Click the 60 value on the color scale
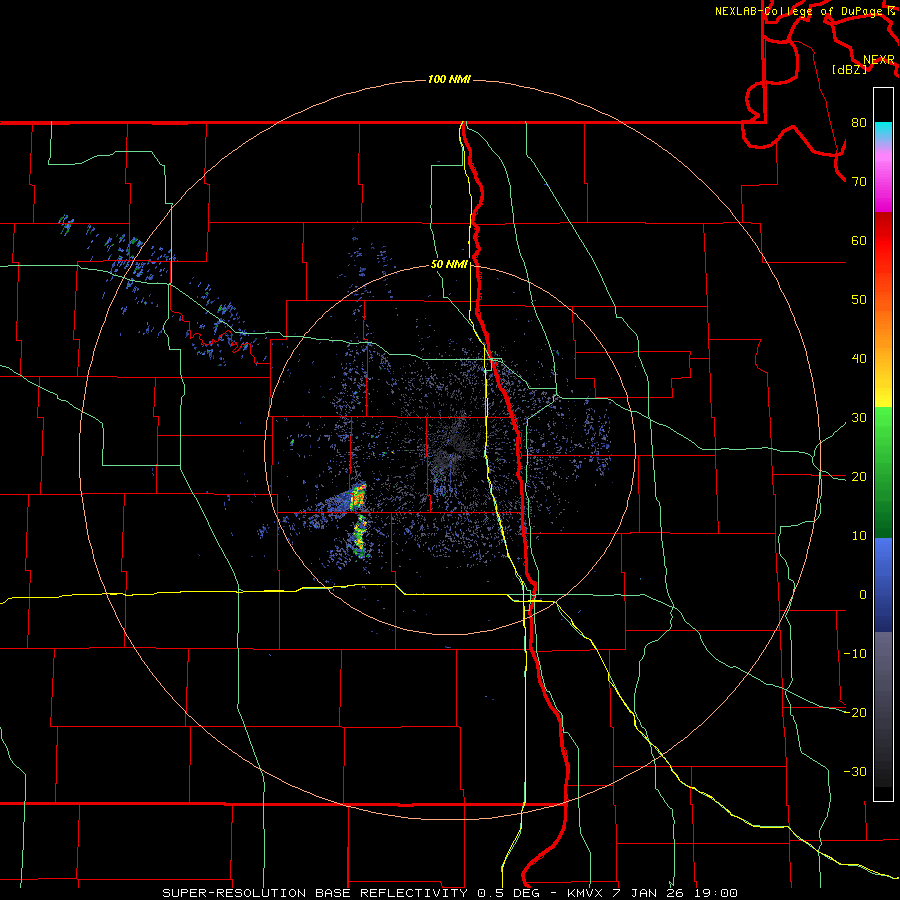The image size is (900, 900). [x=859, y=240]
